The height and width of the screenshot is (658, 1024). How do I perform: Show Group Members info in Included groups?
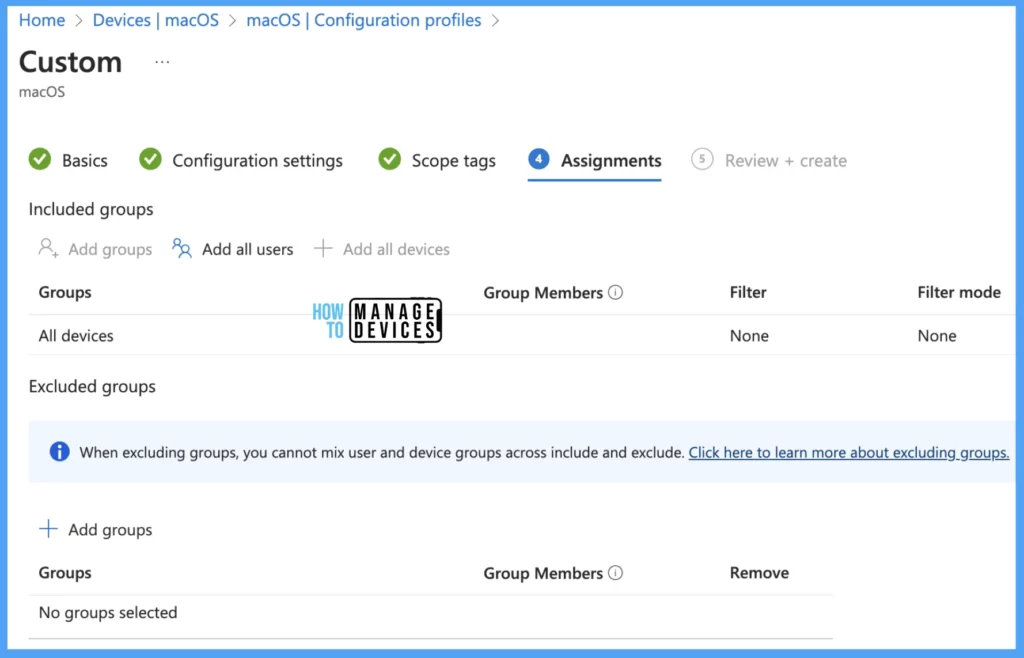point(615,292)
